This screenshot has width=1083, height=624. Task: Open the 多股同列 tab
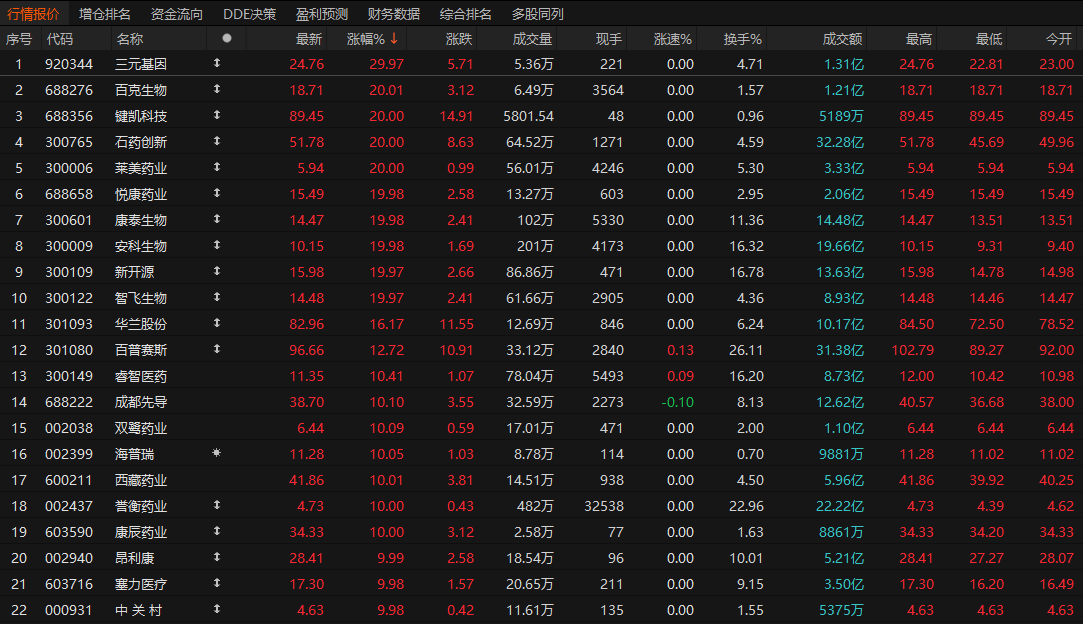537,14
